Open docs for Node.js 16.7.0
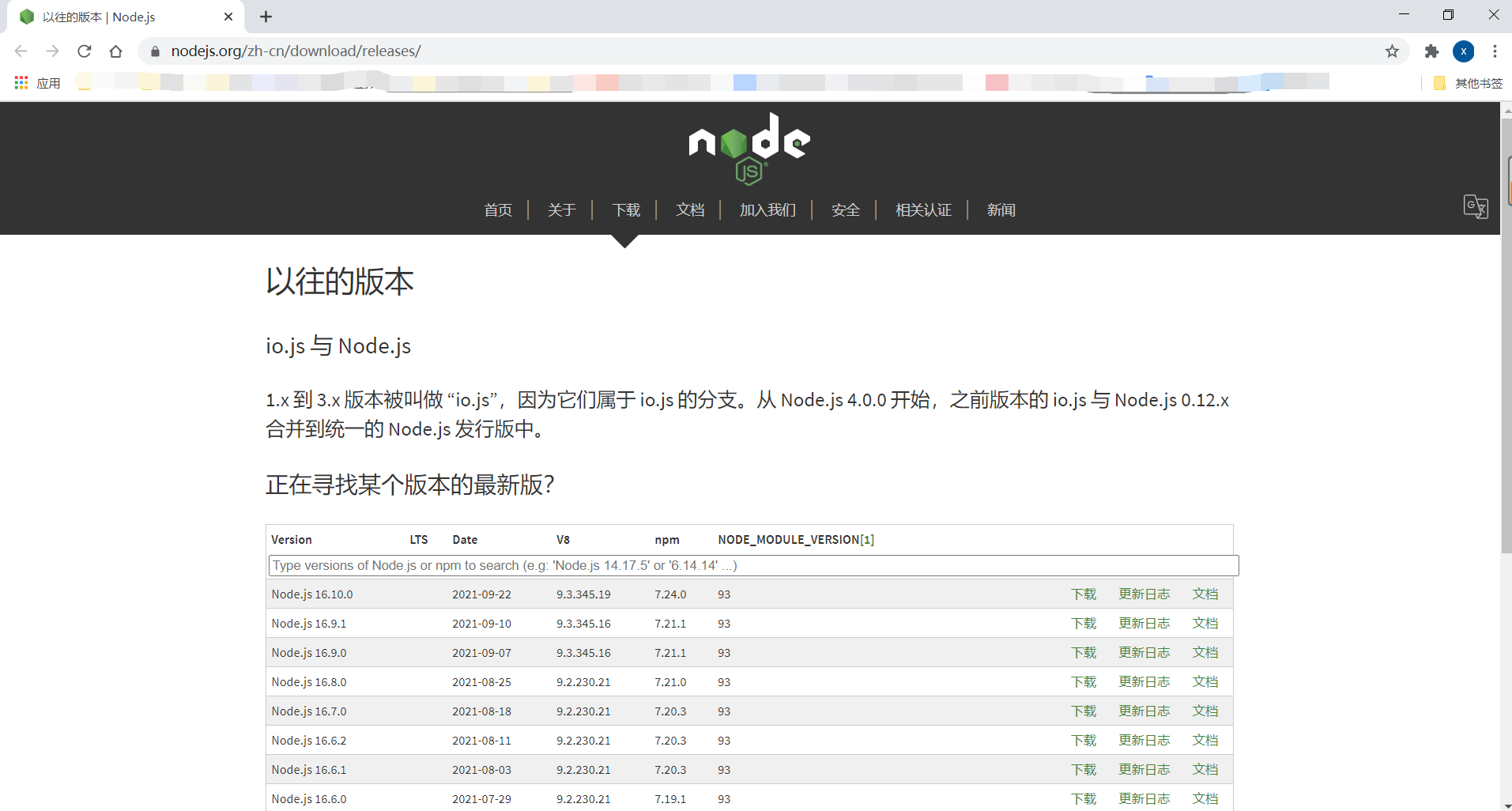1512x811 pixels. (x=1205, y=711)
